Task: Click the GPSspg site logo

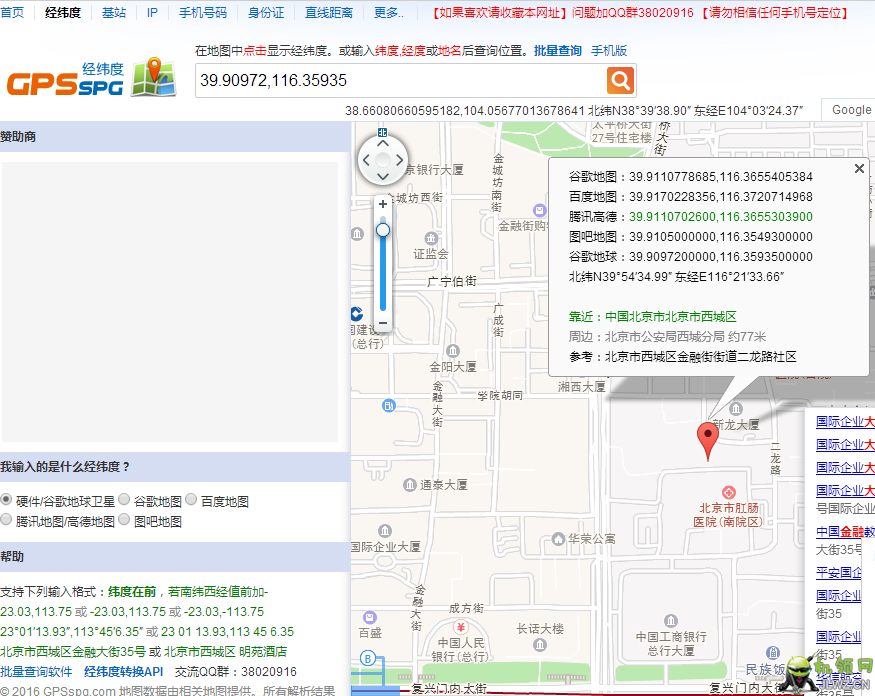Action: pyautogui.click(x=92, y=78)
